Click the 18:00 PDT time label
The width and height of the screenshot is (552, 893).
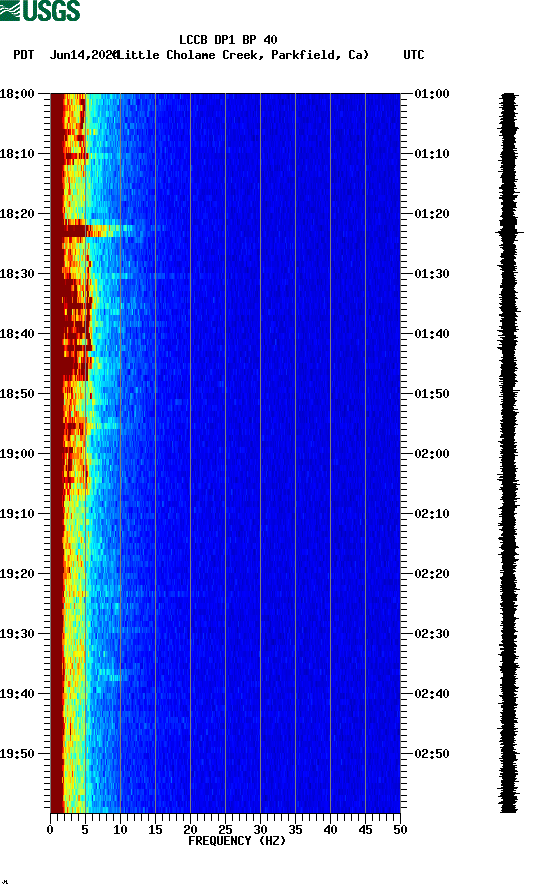17,93
